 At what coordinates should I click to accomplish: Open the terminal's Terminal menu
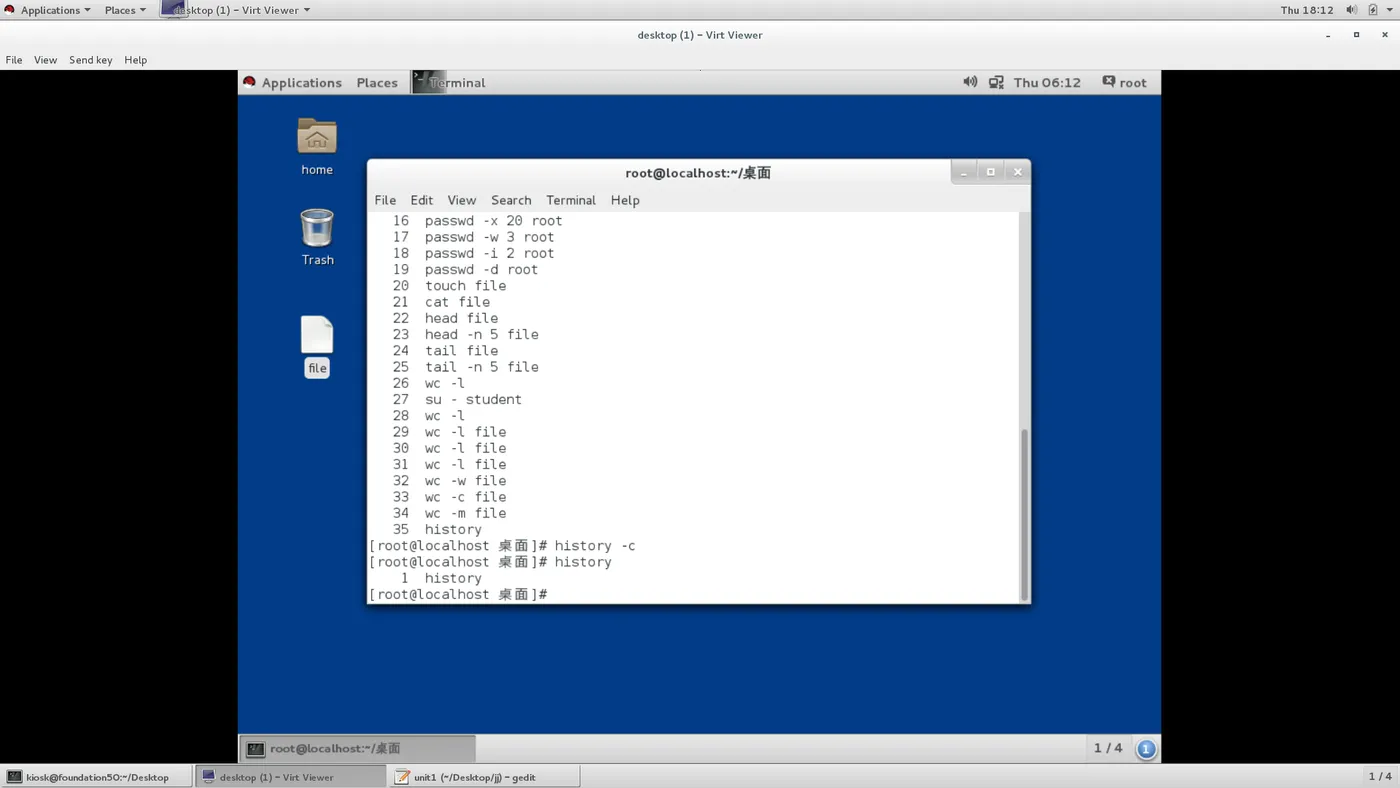pyautogui.click(x=571, y=200)
